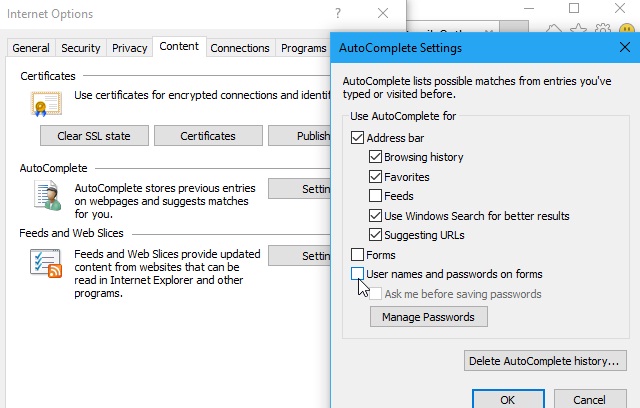Close the AutoComplete Settings dialog
The image size is (640, 408).
624,47
